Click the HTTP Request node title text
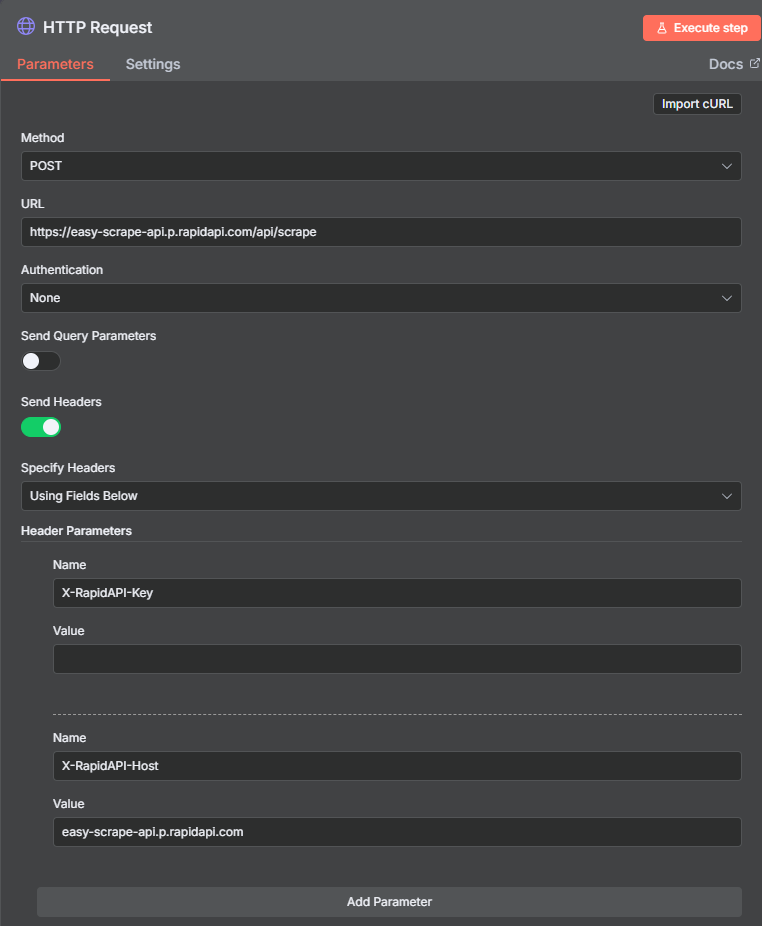 [x=98, y=28]
